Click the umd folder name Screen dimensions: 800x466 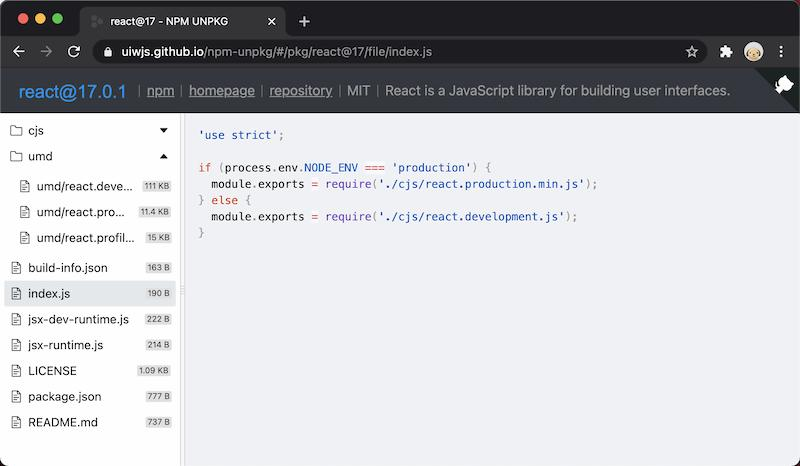(x=40, y=156)
